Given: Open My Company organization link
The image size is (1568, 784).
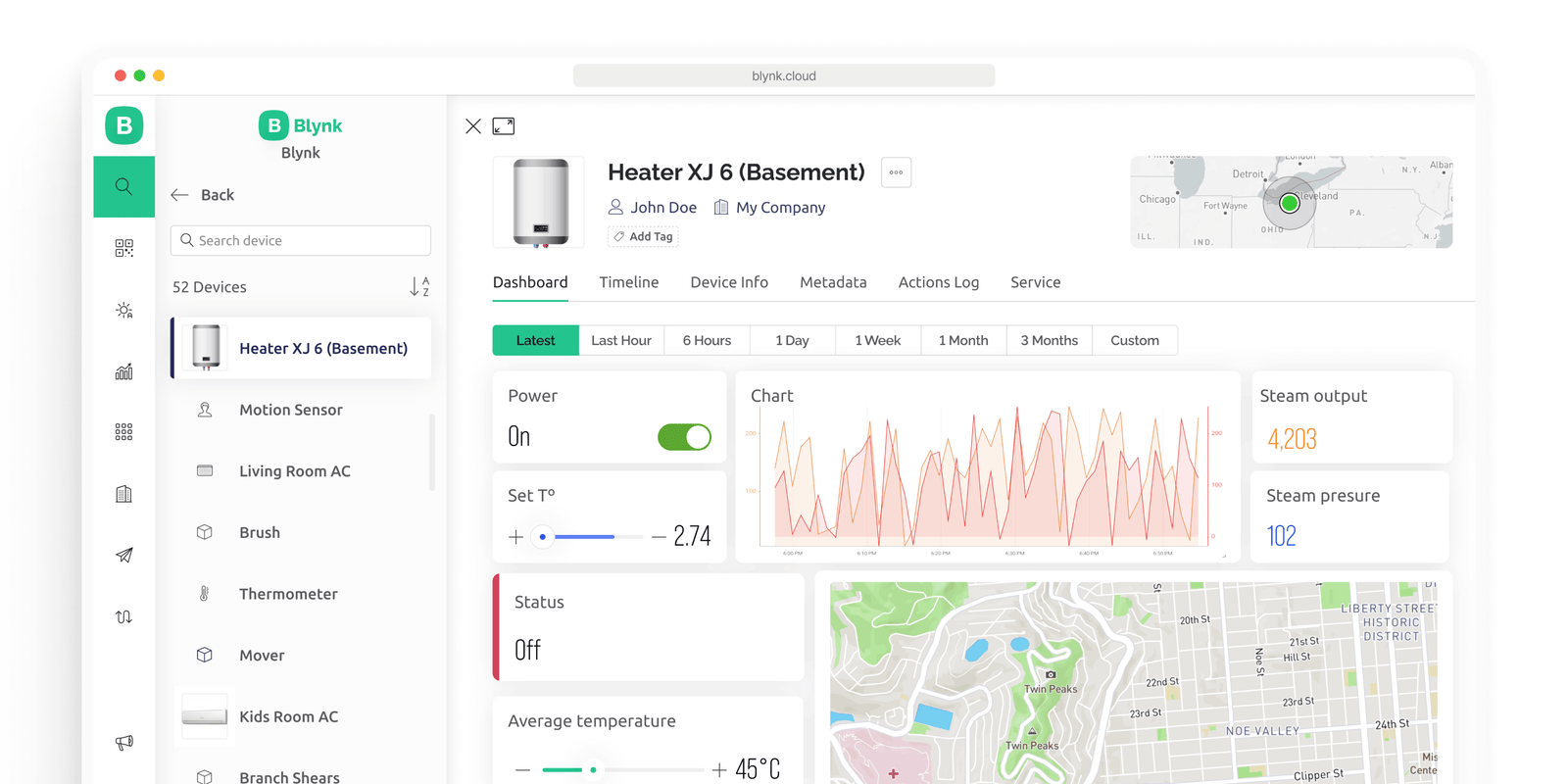Looking at the screenshot, I should [781, 207].
